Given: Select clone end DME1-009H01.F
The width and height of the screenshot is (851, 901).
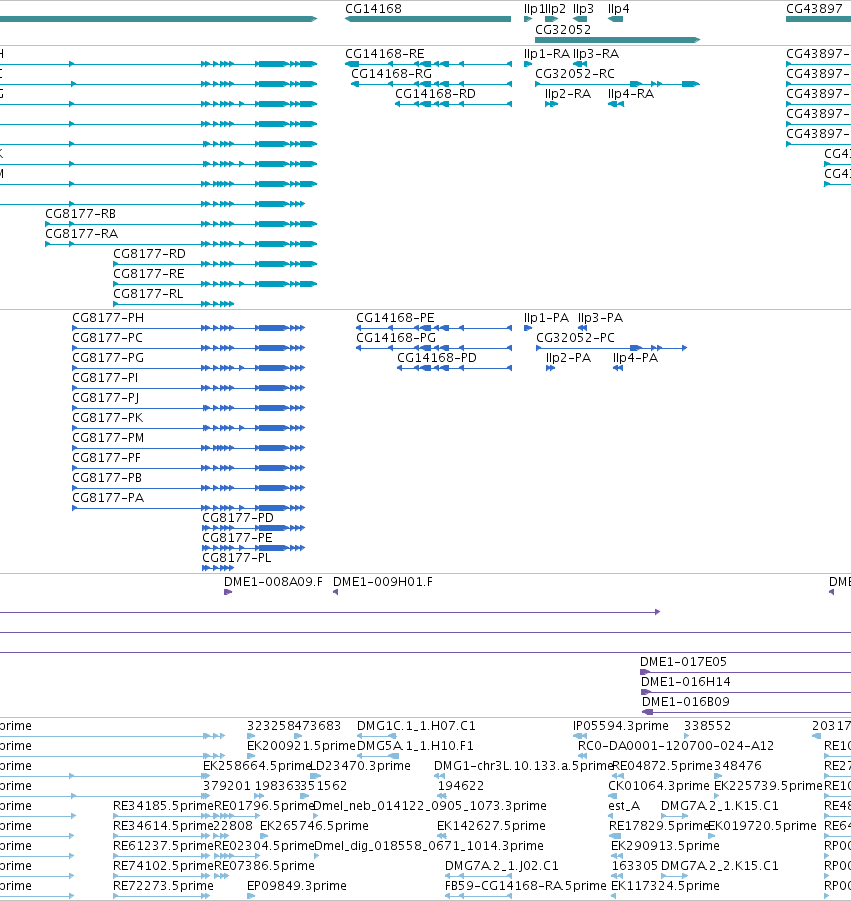Looking at the screenshot, I should coord(383,582).
